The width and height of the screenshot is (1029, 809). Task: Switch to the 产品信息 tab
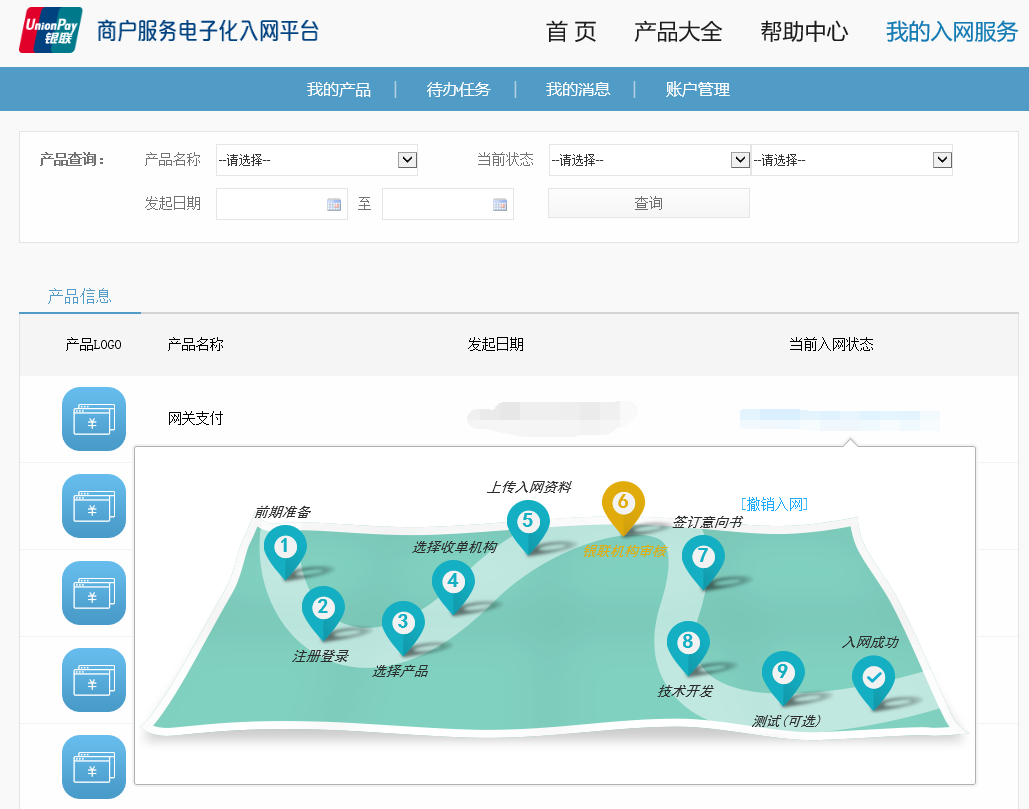coord(80,296)
